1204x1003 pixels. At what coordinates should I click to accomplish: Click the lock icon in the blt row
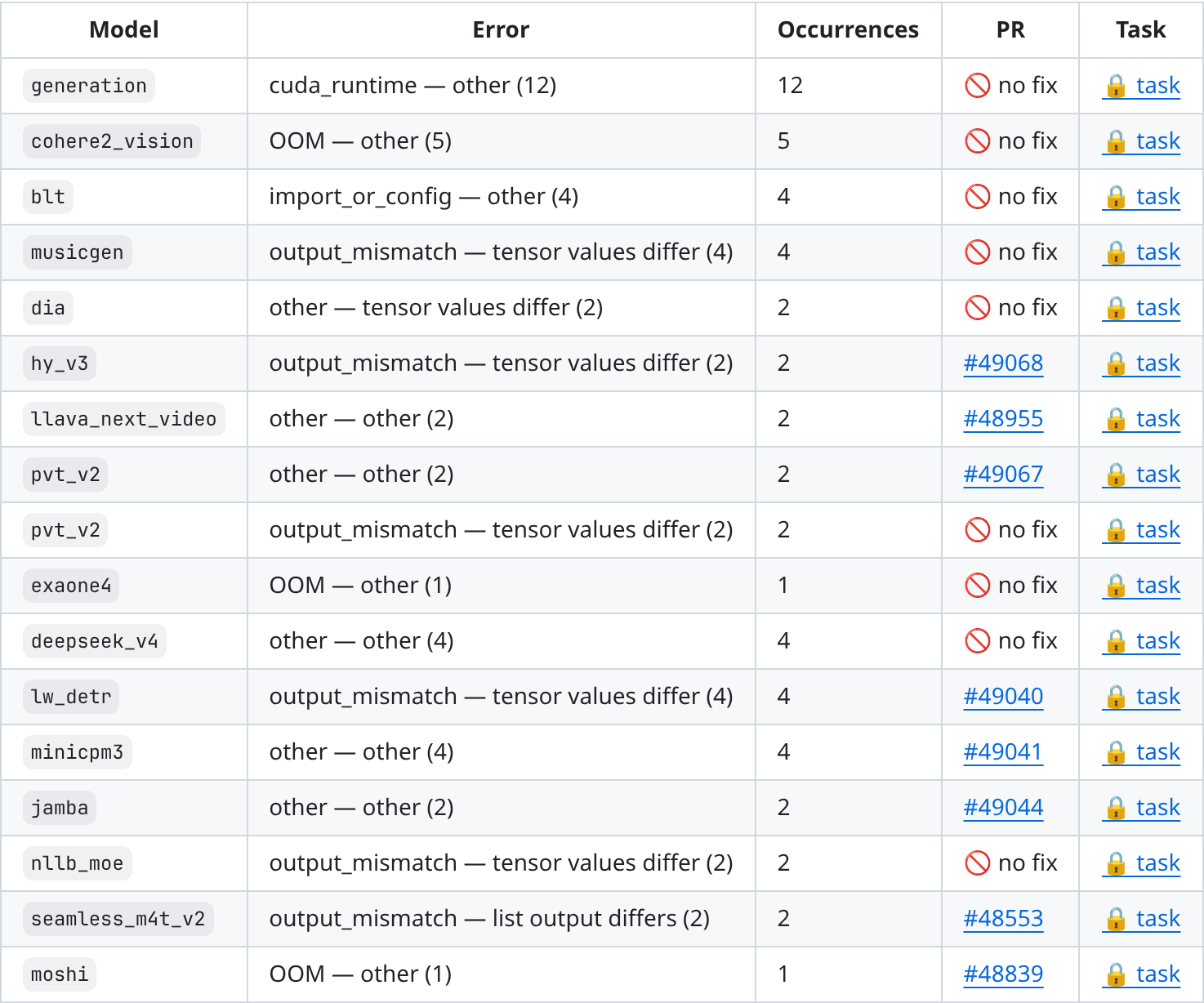point(1116,197)
